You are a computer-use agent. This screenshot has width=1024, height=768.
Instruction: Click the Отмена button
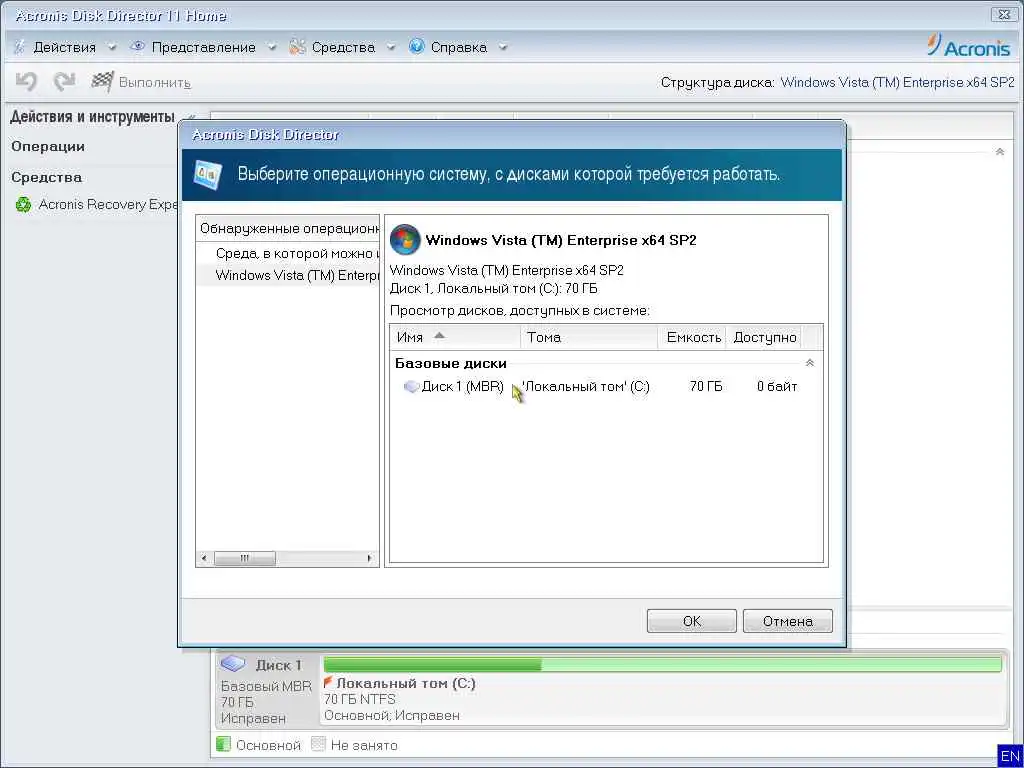pyautogui.click(x=788, y=621)
